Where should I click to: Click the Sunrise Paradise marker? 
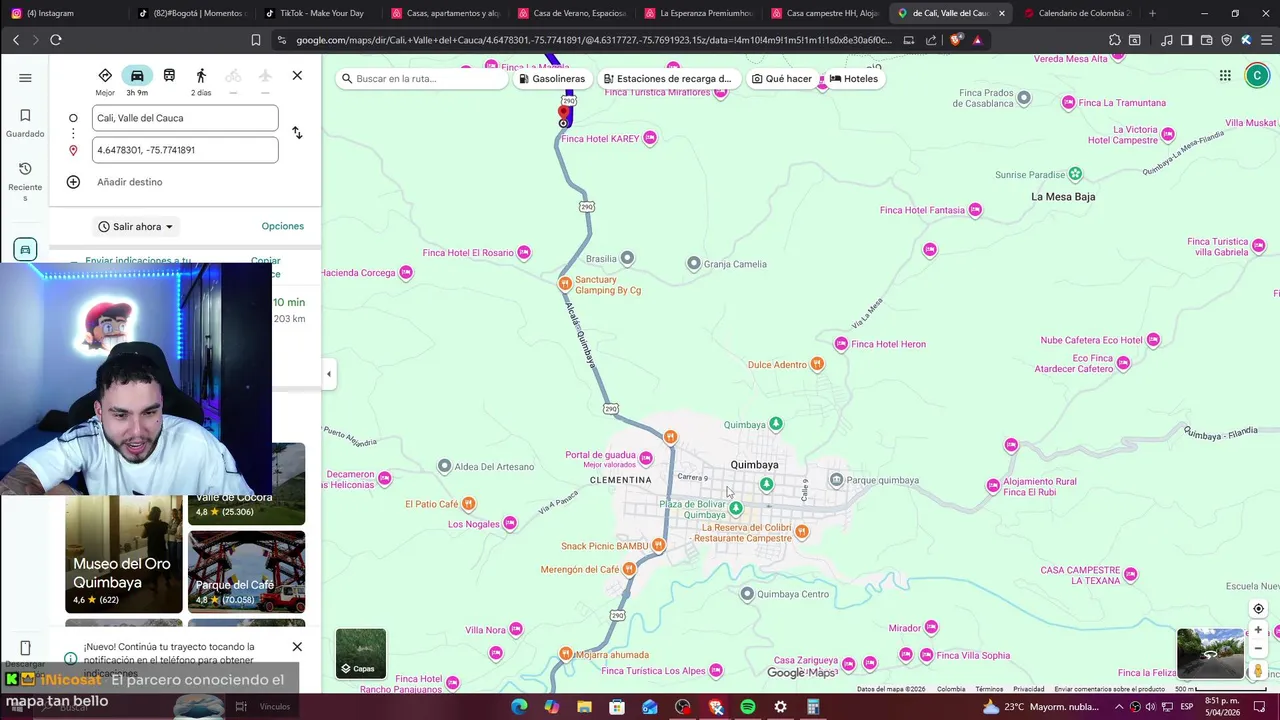(1075, 174)
